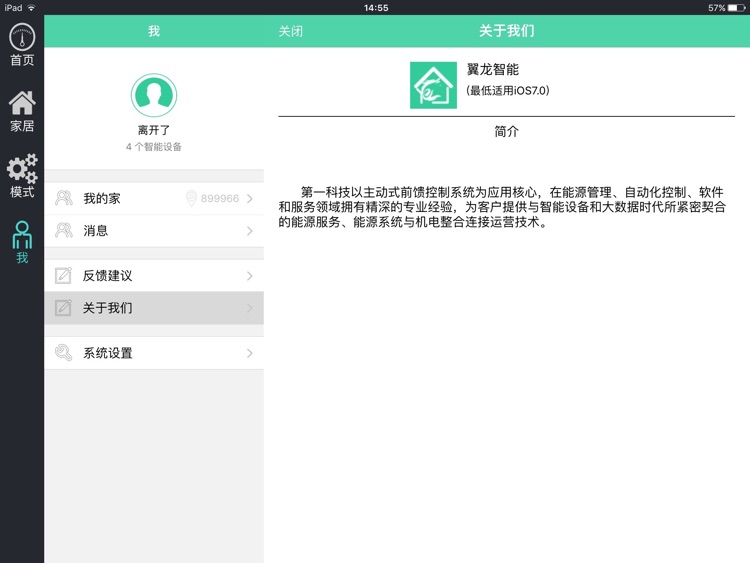Open the 系统设置 menu entry
750x563 pixels.
point(154,353)
